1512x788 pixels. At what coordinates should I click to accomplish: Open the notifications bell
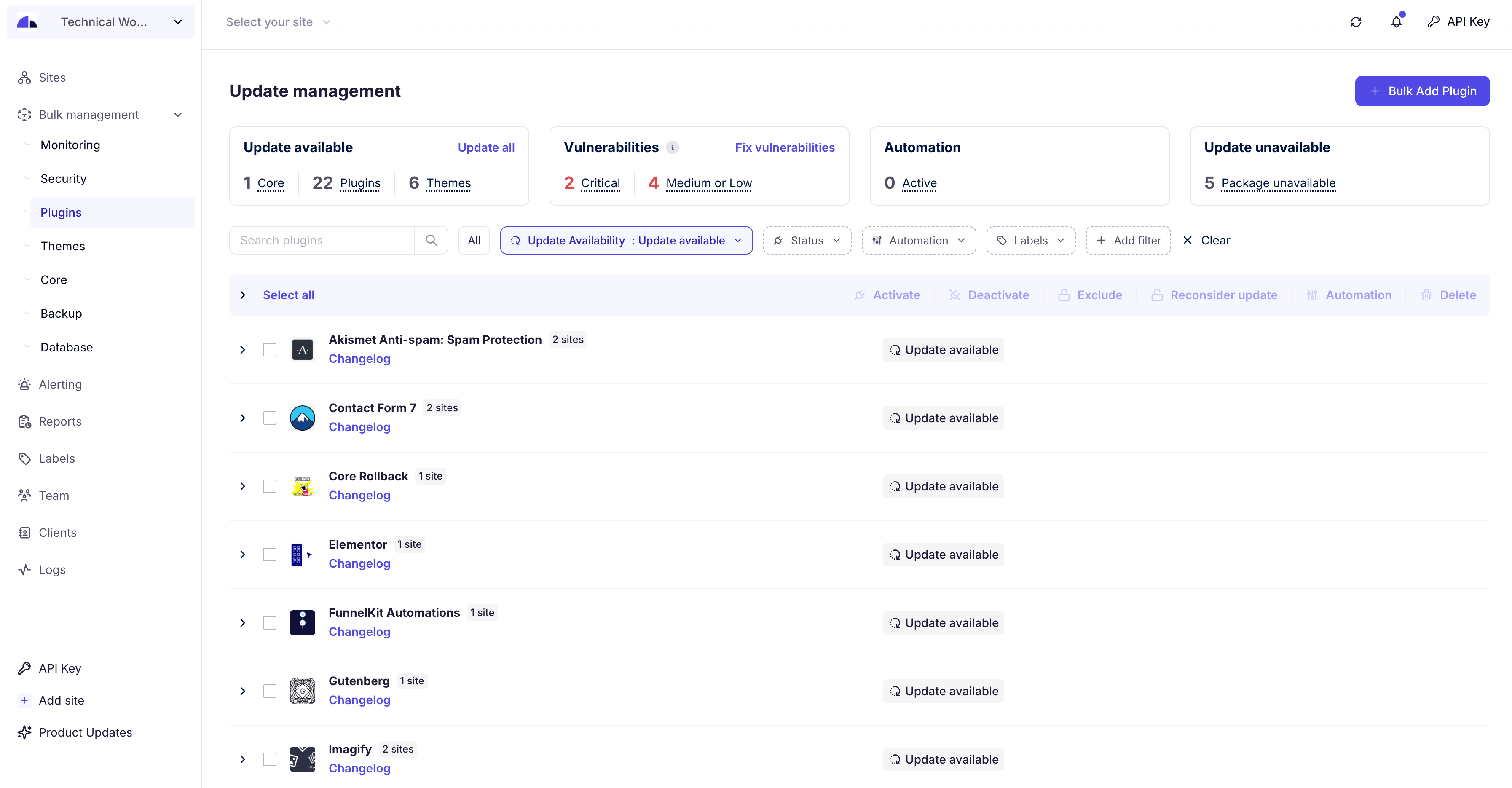click(x=1397, y=22)
